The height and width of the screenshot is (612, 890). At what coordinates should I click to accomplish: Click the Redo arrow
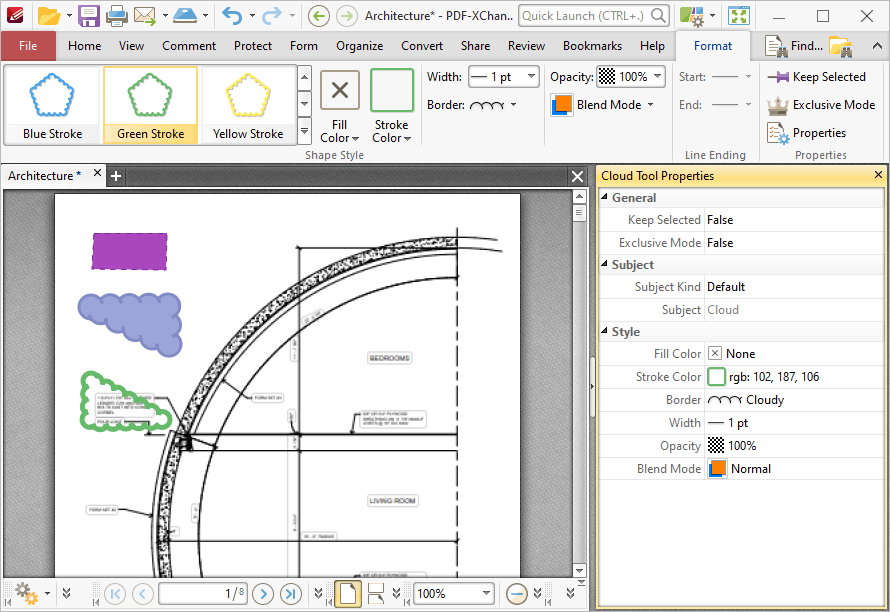pos(271,16)
